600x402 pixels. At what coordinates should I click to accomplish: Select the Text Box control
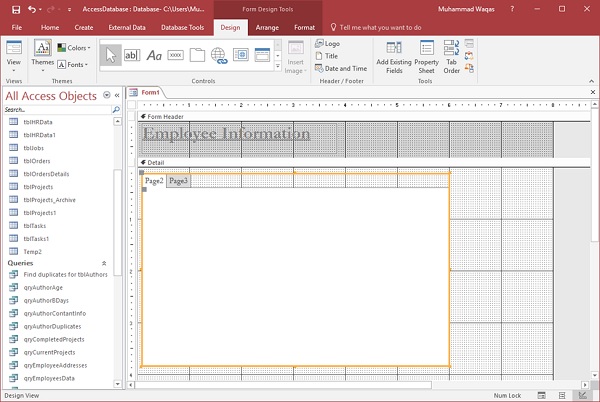(132, 55)
